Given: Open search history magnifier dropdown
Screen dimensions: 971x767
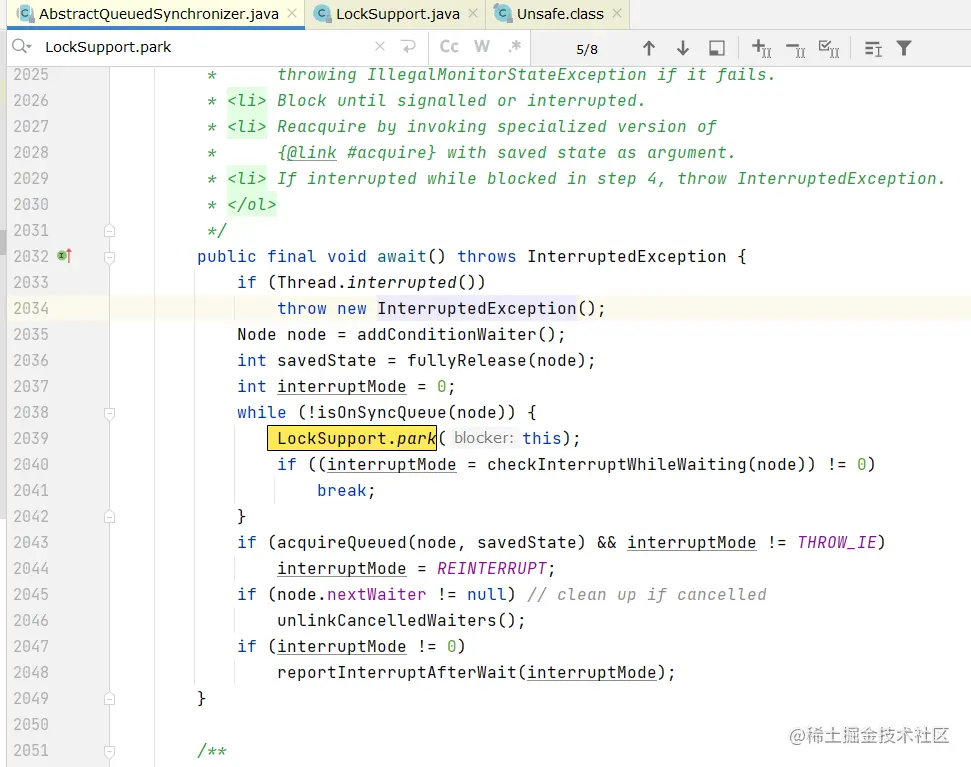Looking at the screenshot, I should pos(21,47).
